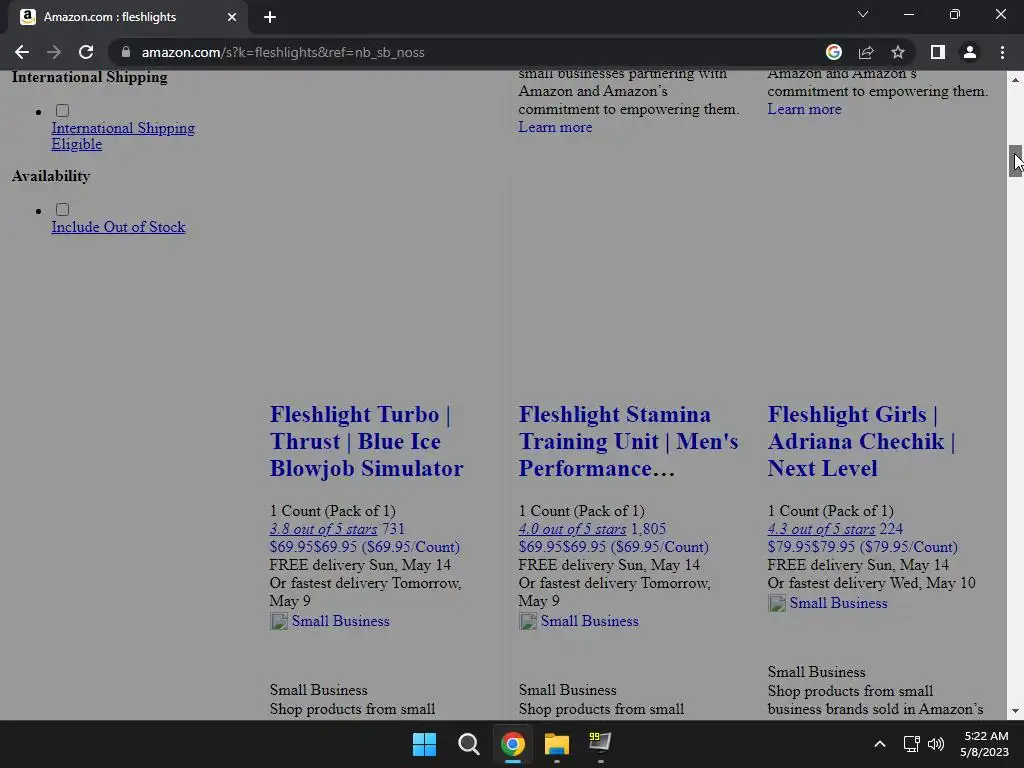
Task: Open the Windows Start menu
Action: coord(424,744)
